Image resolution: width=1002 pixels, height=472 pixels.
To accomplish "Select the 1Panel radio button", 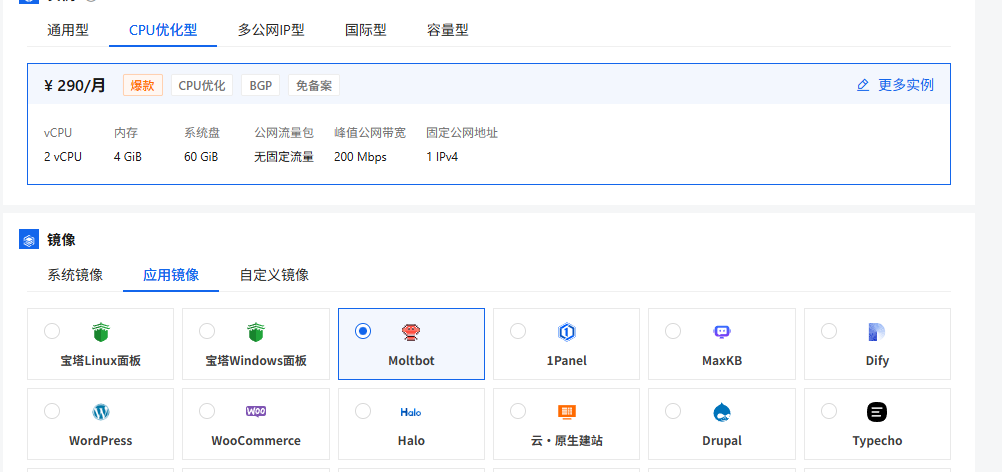I will tap(518, 331).
